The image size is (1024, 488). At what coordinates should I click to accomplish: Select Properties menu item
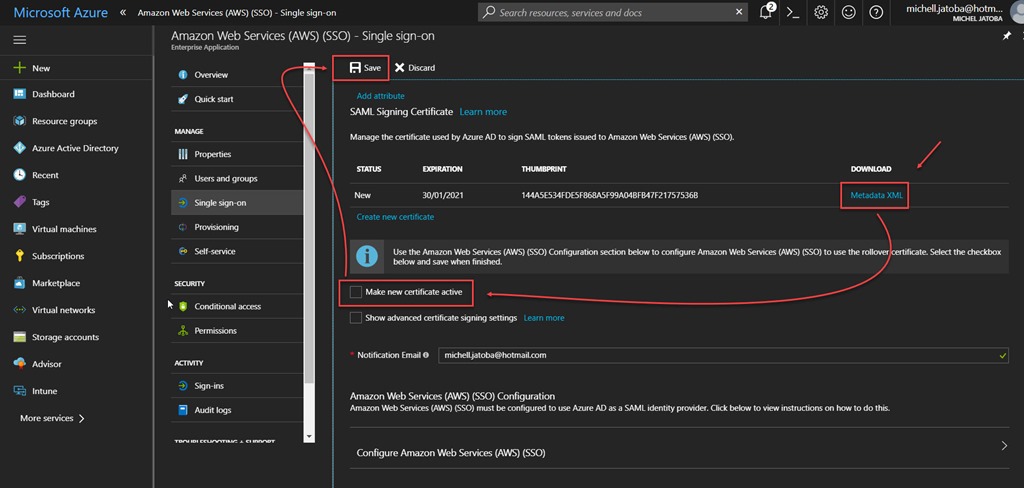click(236, 154)
